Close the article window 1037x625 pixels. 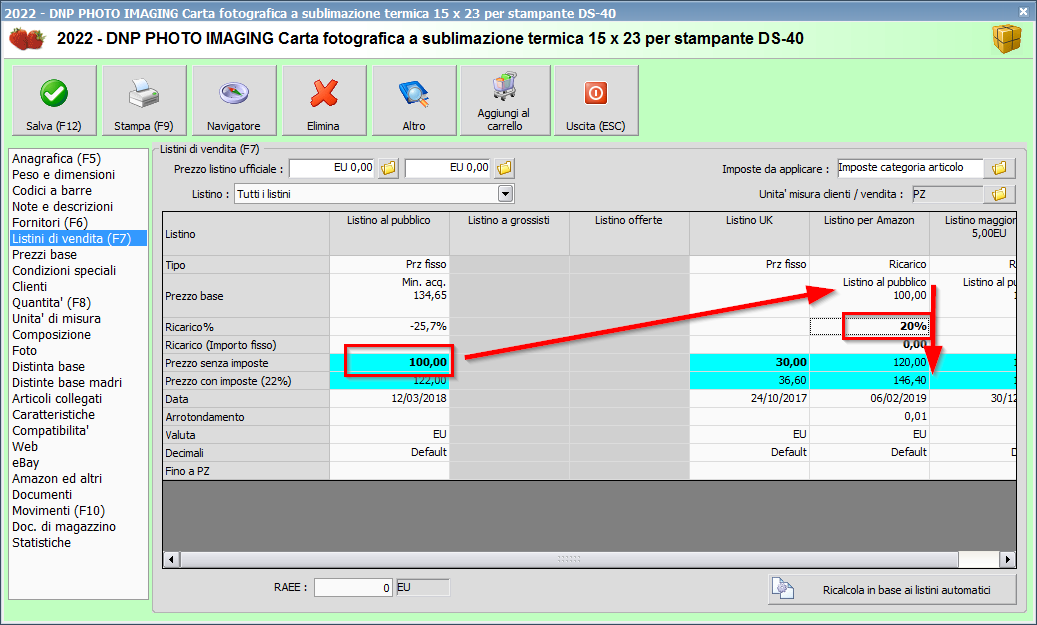(1024, 11)
